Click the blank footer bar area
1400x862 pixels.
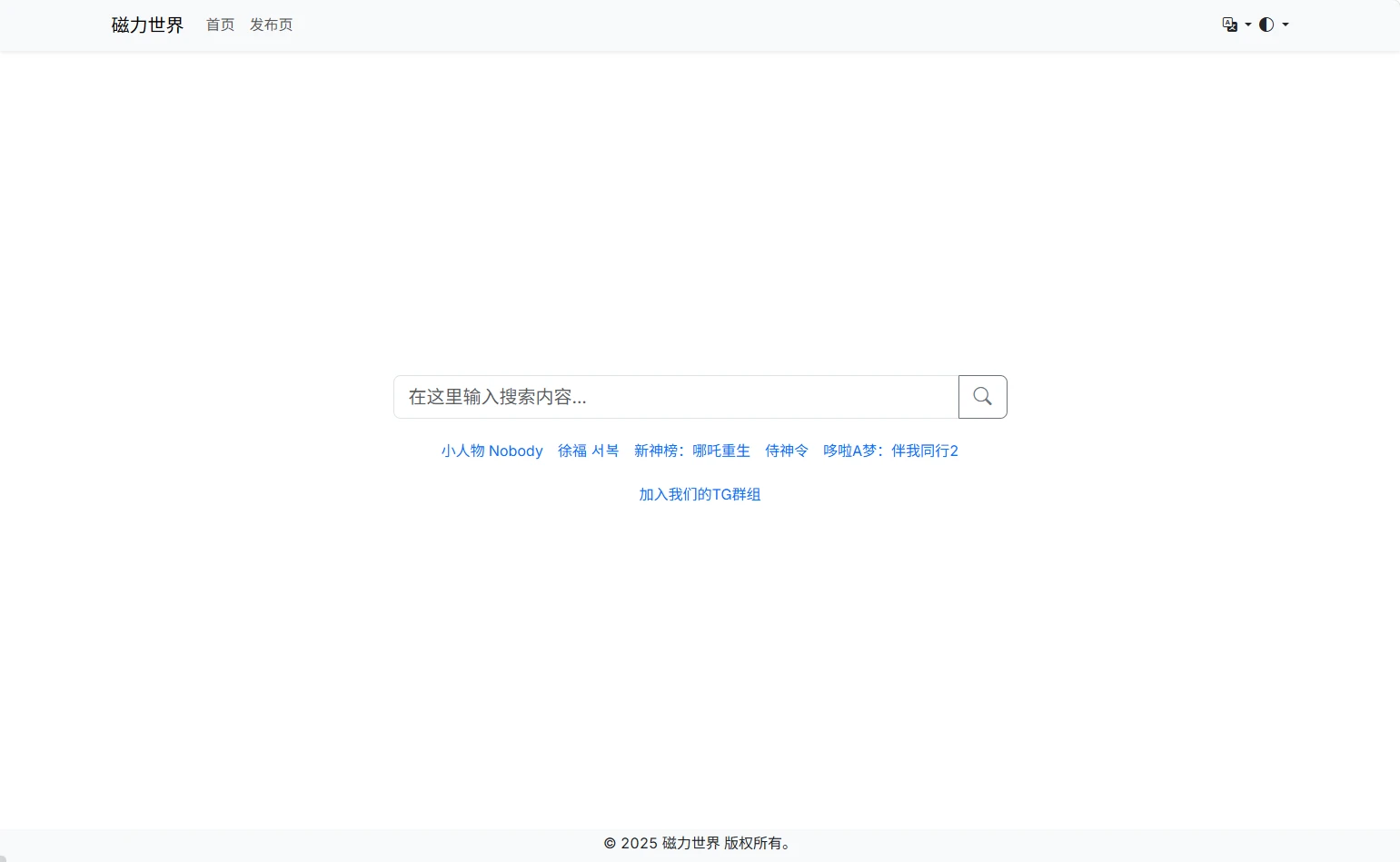(x=273, y=845)
